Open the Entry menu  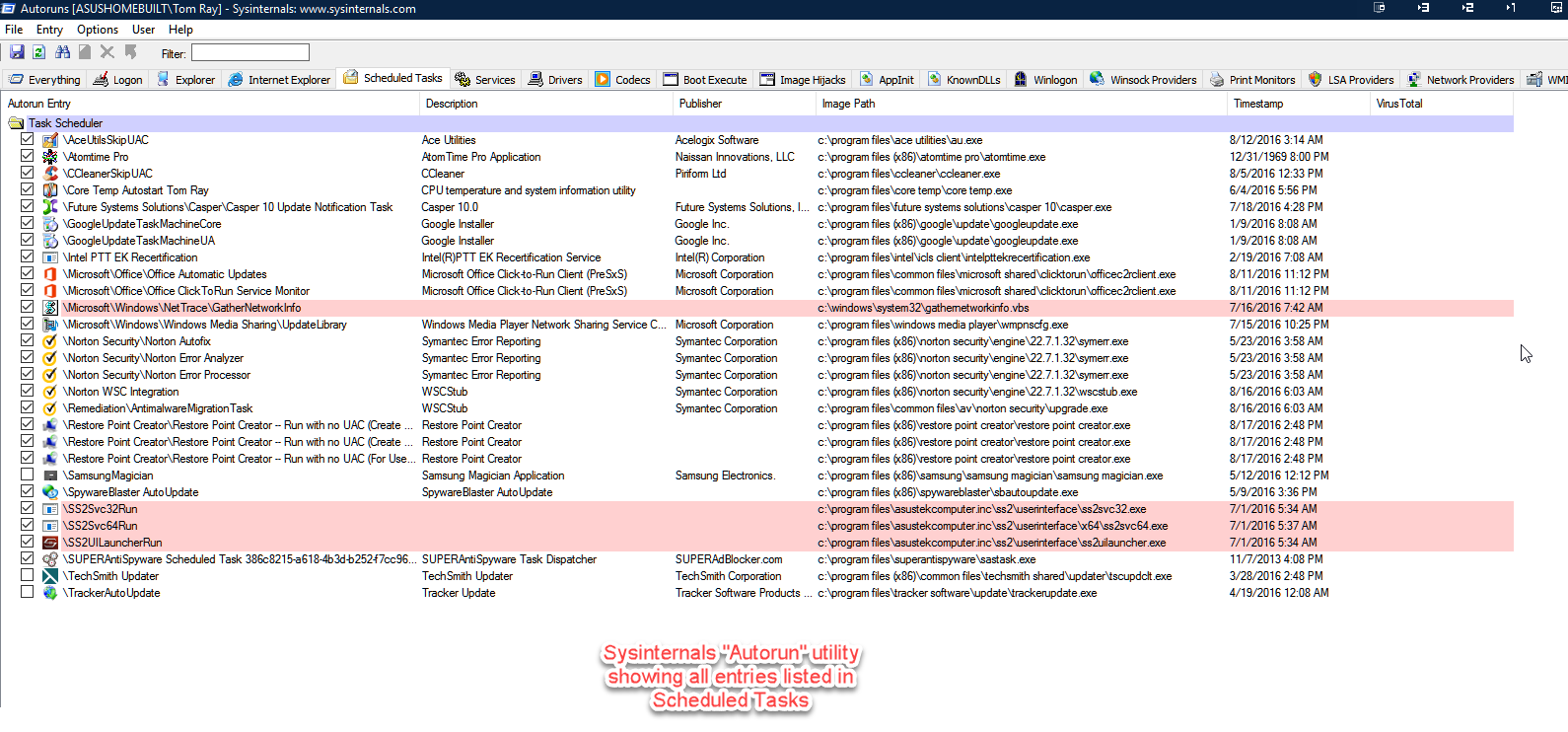pos(49,30)
